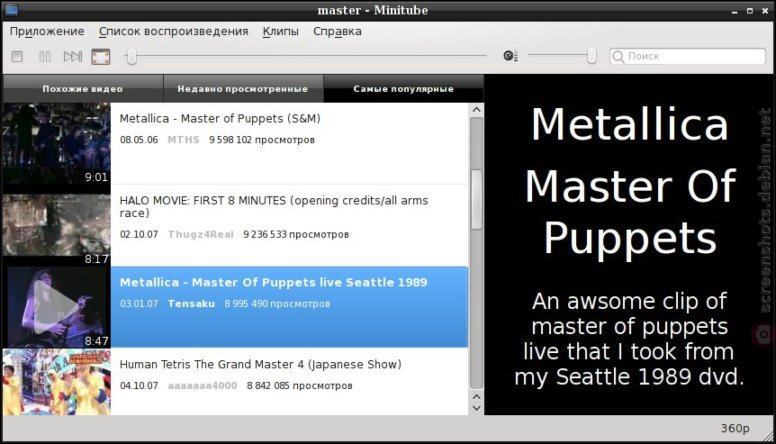
Task: Mute audio via the volume icon
Action: pyautogui.click(x=510, y=56)
